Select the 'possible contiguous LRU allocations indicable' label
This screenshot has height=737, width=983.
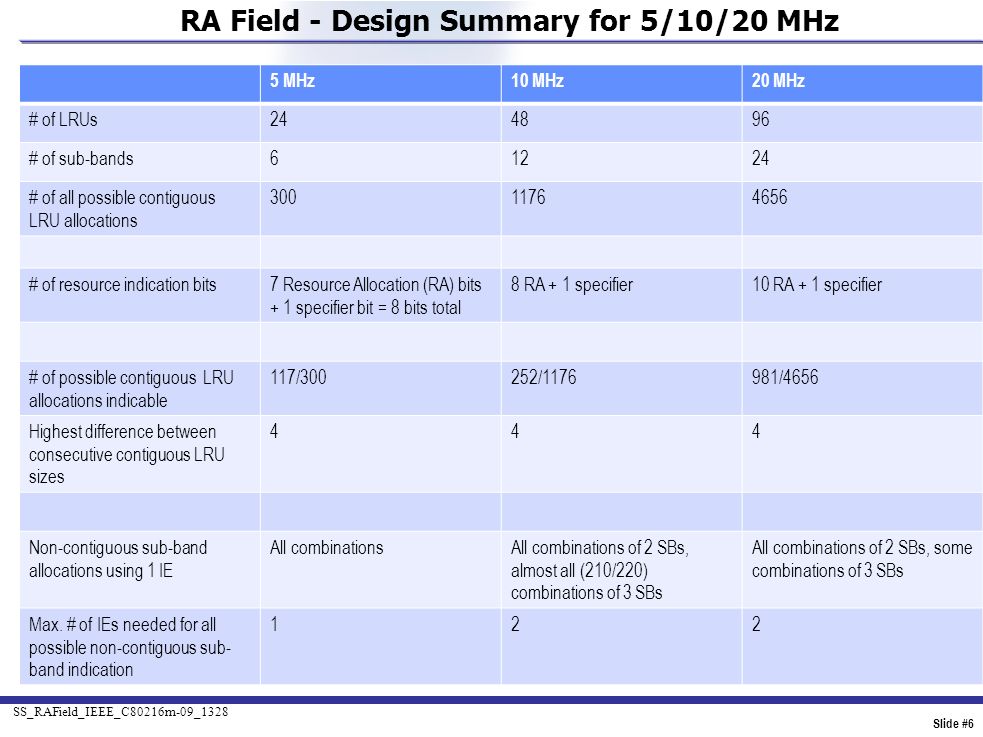point(131,389)
